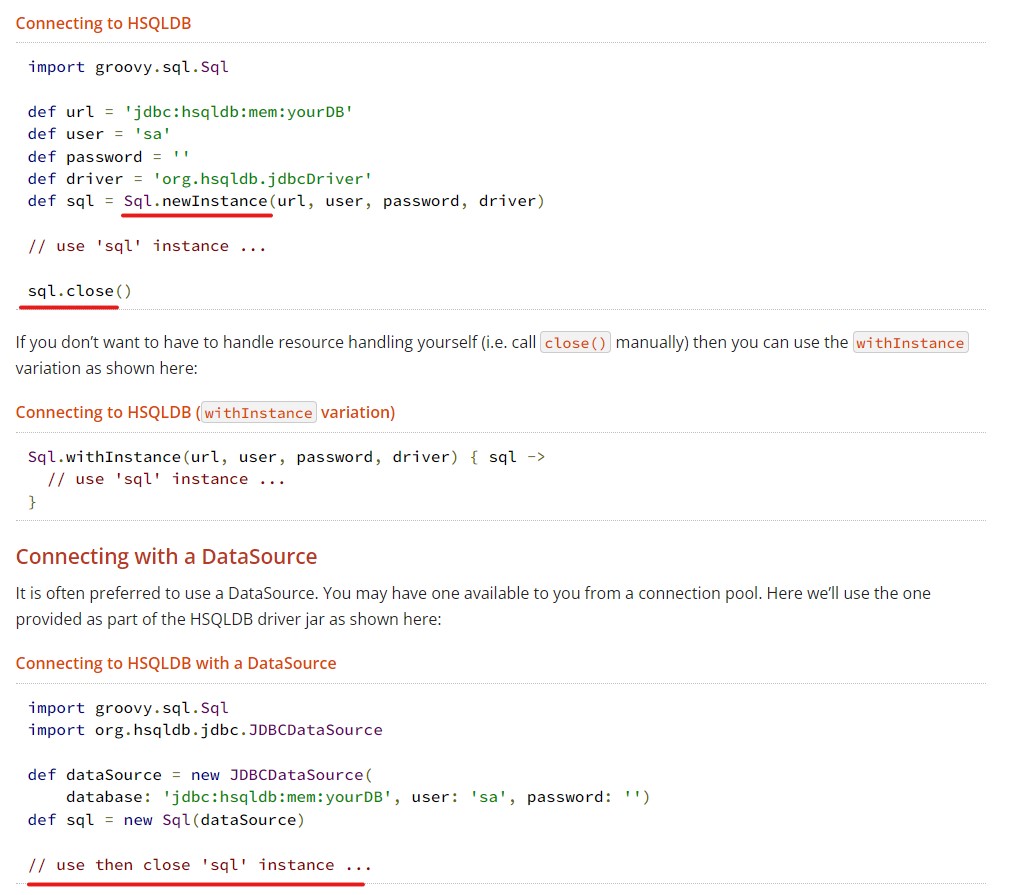The image size is (1016, 895).
Task: Click the withInstance variation block title
Action: pos(205,412)
